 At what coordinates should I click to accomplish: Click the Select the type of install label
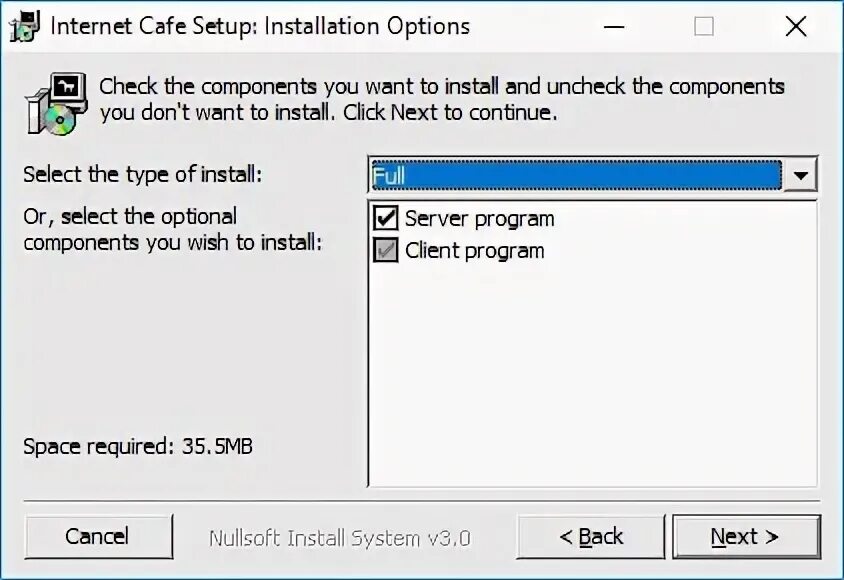[142, 174]
